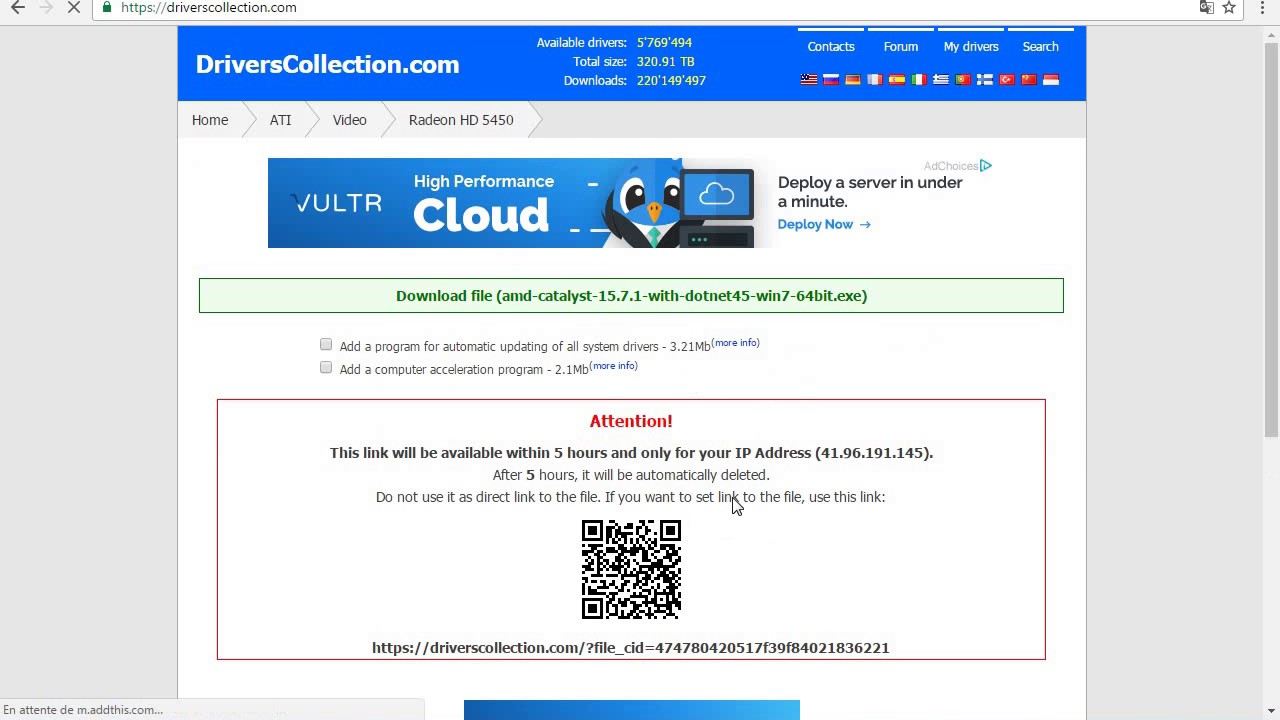Image resolution: width=1280 pixels, height=720 pixels.
Task: Click the red Attention! heading
Action: pos(631,421)
